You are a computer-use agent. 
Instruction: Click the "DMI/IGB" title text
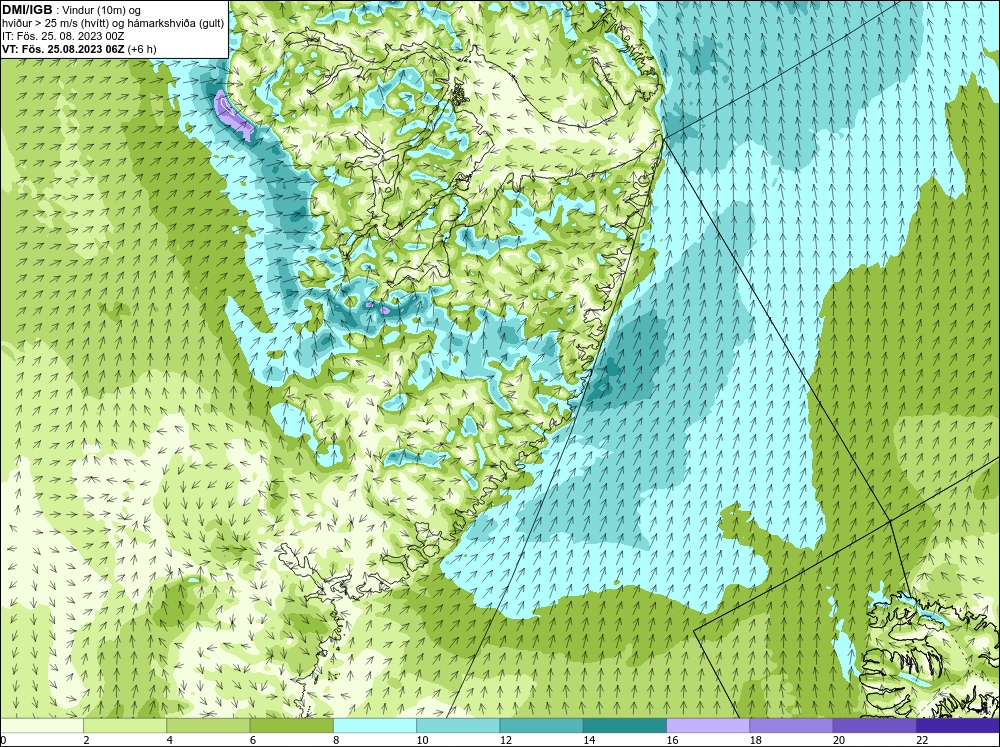coord(27,10)
